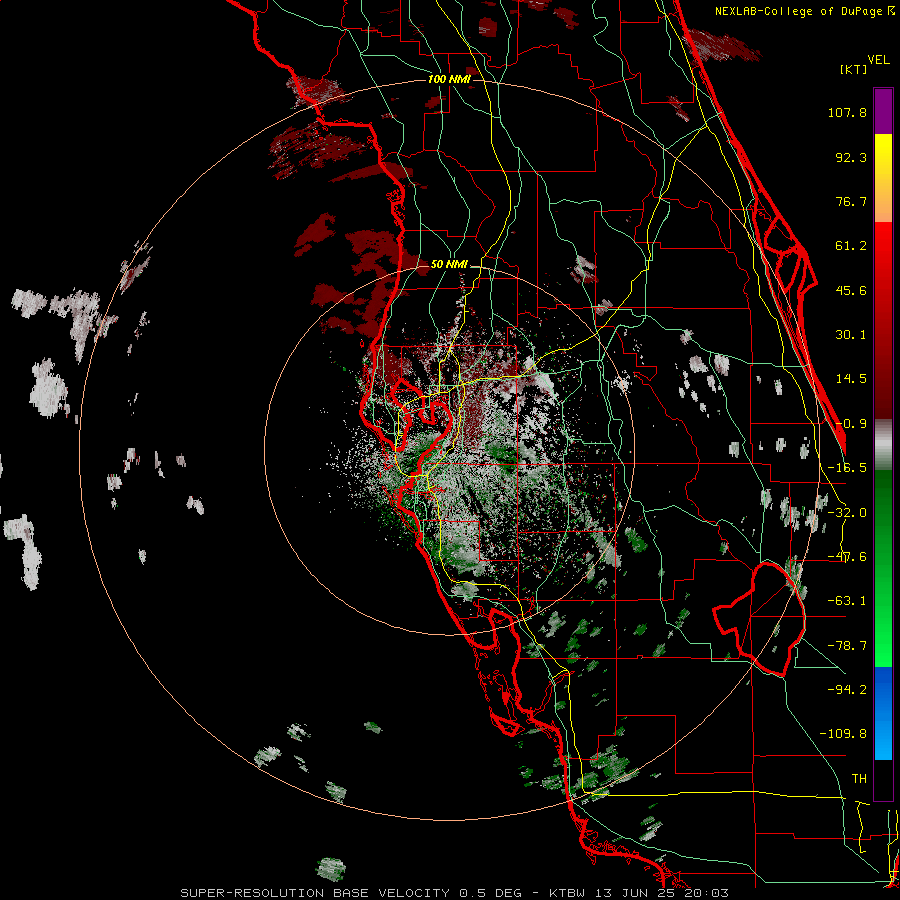Click the [KT] units label

pyautogui.click(x=854, y=69)
